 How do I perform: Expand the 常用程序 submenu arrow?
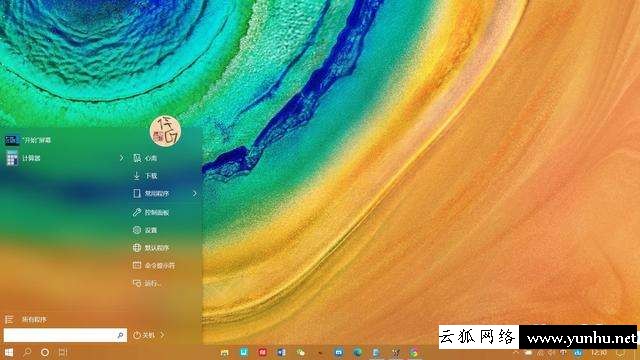click(x=195, y=193)
